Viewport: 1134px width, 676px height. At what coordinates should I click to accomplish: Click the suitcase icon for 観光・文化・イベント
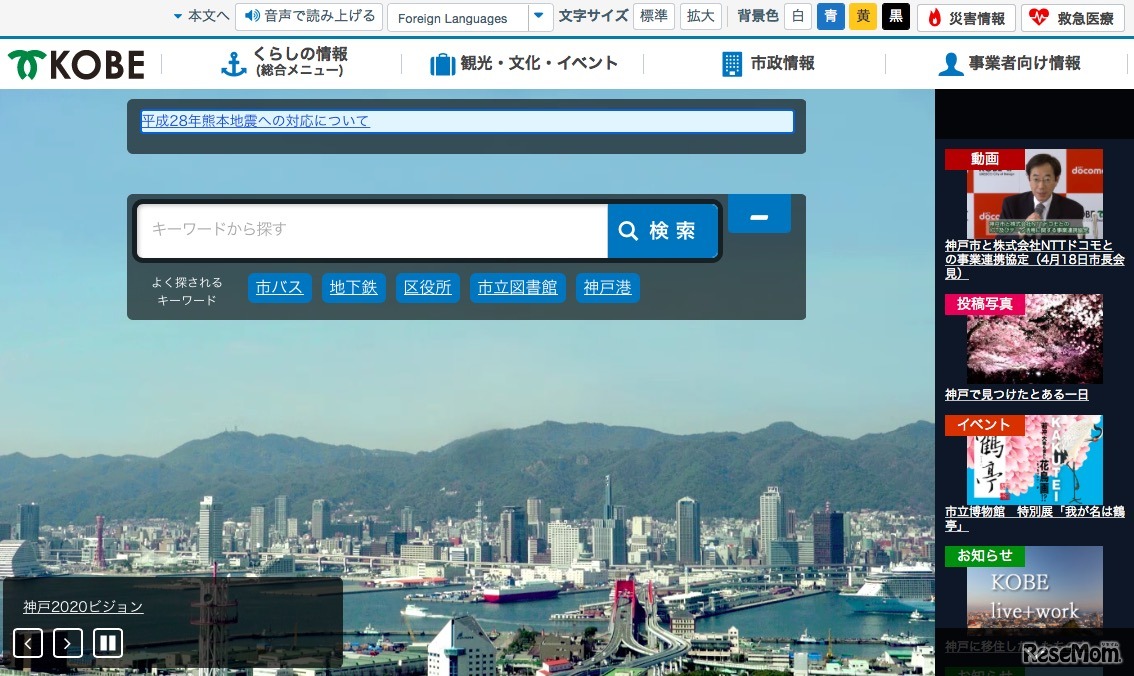coord(441,63)
